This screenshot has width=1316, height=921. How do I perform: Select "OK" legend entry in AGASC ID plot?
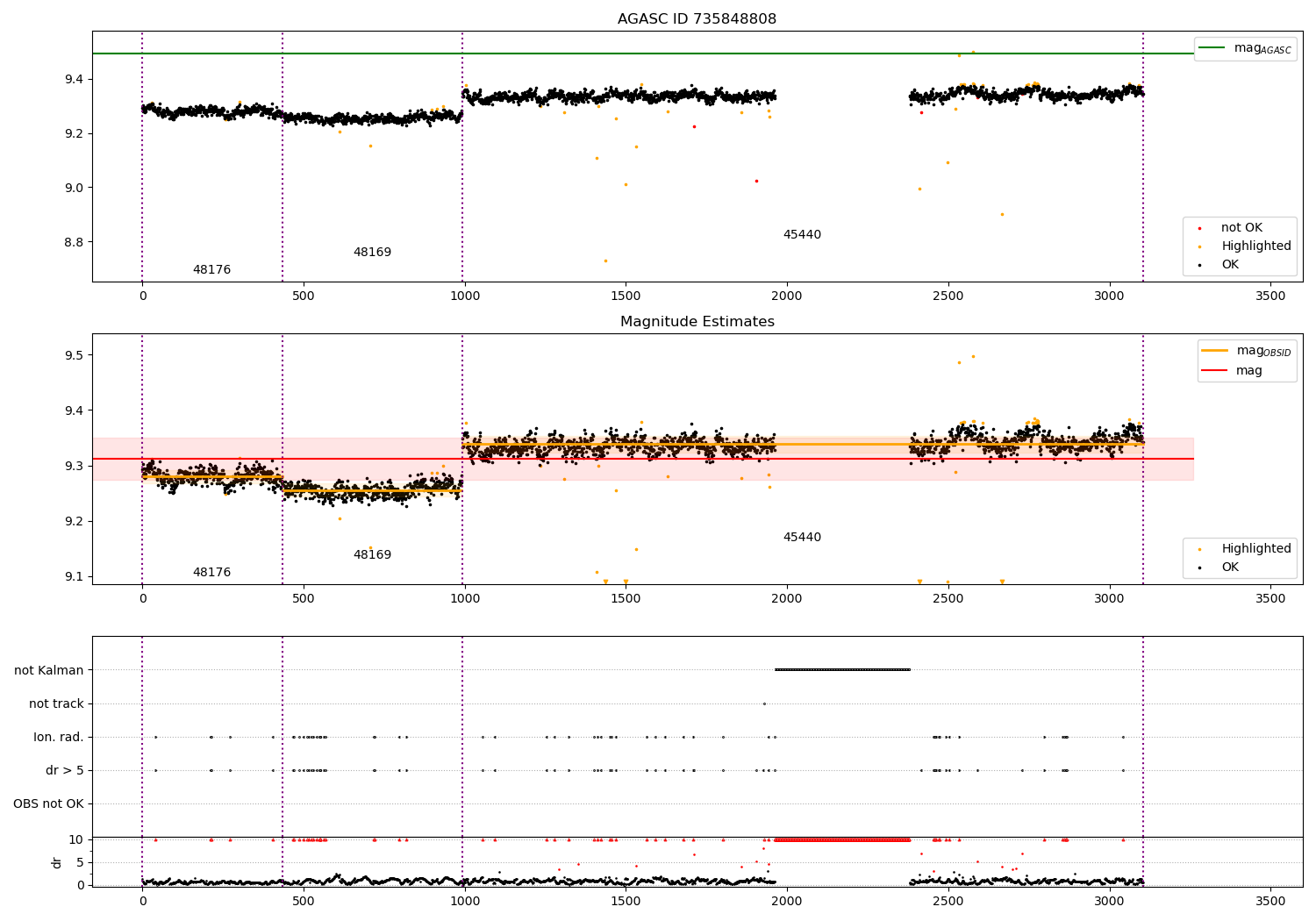coord(1230,265)
